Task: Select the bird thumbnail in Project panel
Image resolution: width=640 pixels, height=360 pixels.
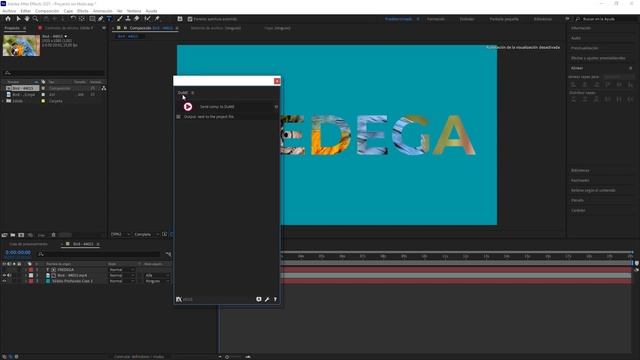Action: point(21,45)
